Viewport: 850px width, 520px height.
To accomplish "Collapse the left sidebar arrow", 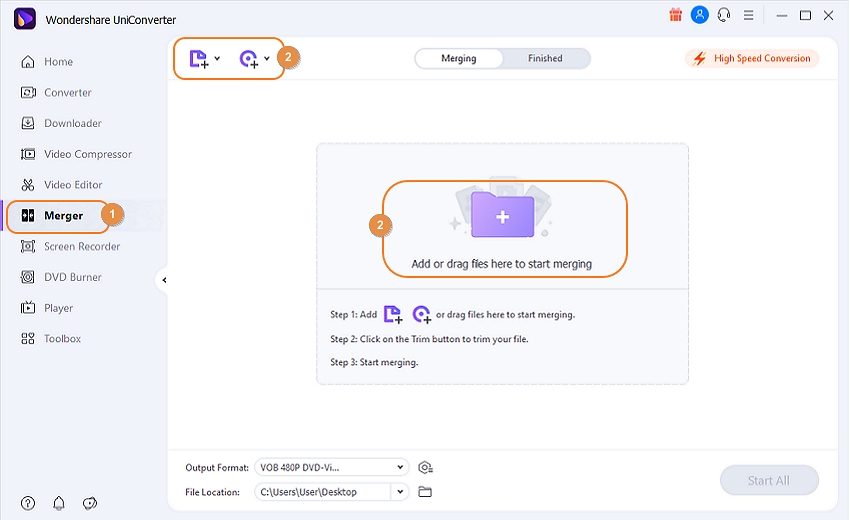I will click(x=164, y=280).
